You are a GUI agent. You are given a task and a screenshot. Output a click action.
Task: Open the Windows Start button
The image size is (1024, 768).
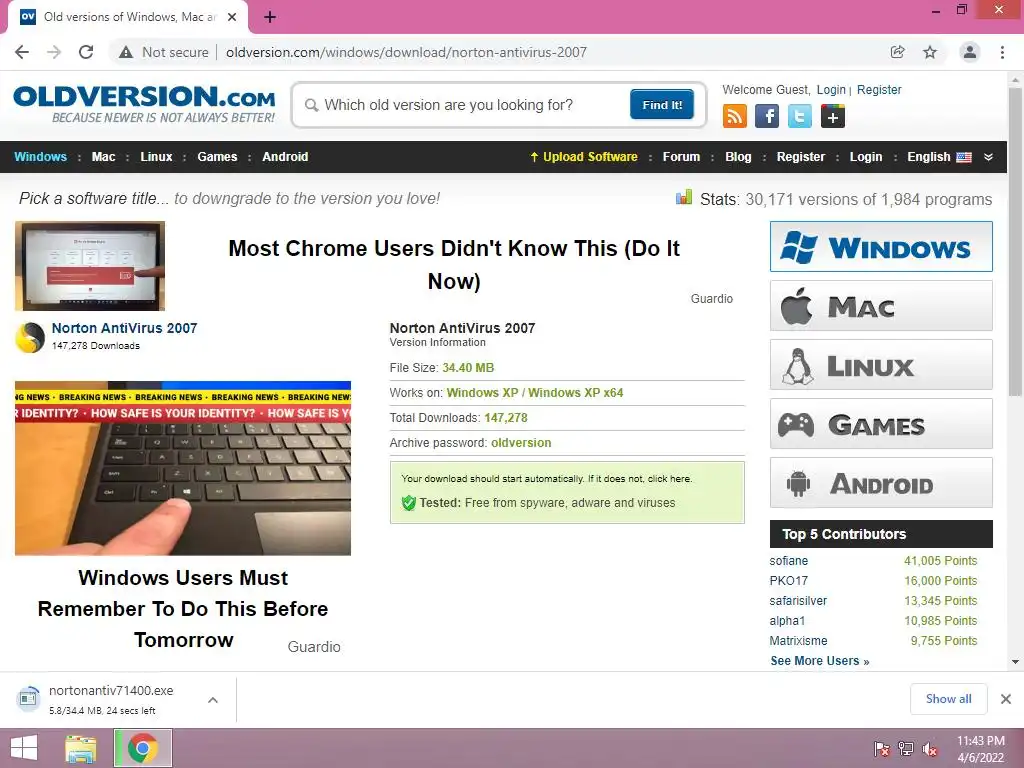(24, 748)
